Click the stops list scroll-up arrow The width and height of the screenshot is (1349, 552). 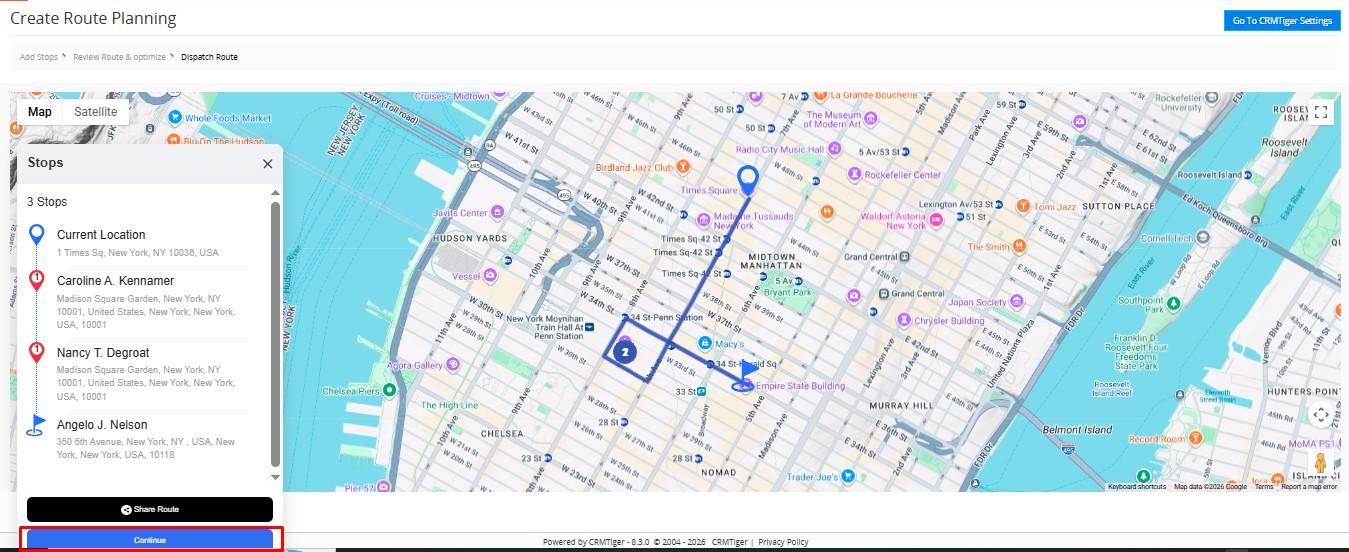(x=275, y=192)
